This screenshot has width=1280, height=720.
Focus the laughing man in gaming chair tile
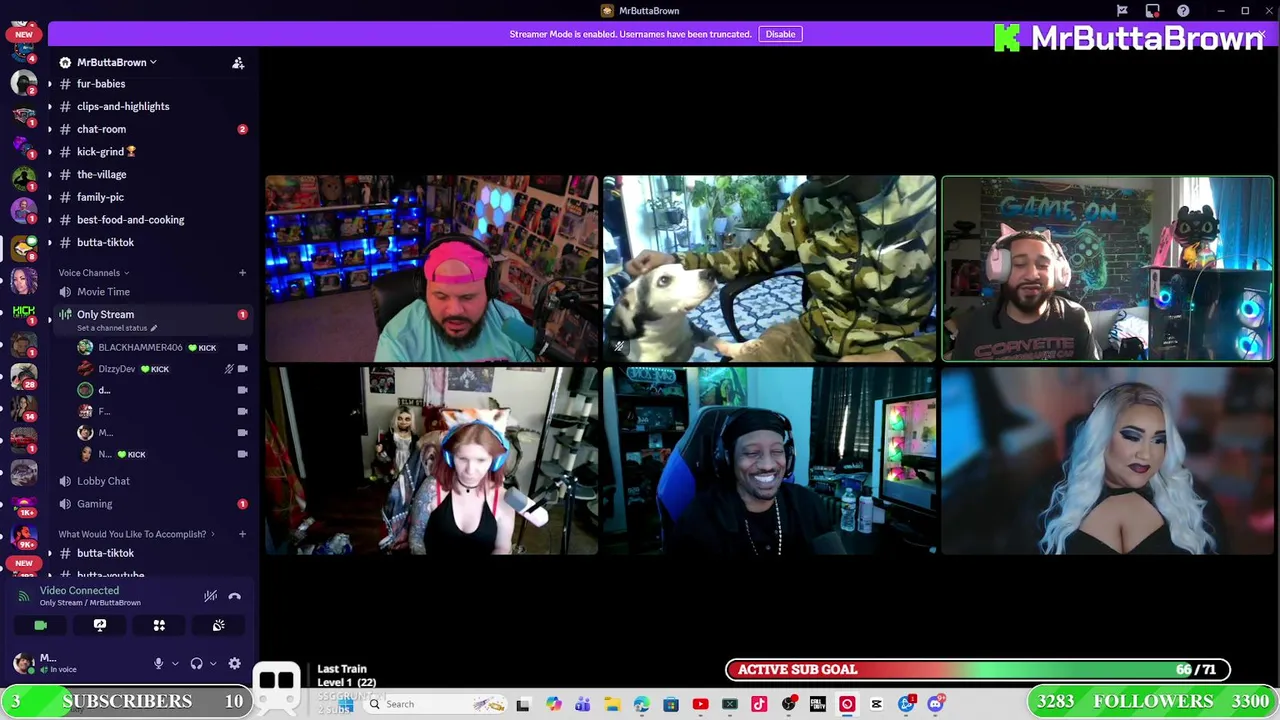tap(769, 461)
